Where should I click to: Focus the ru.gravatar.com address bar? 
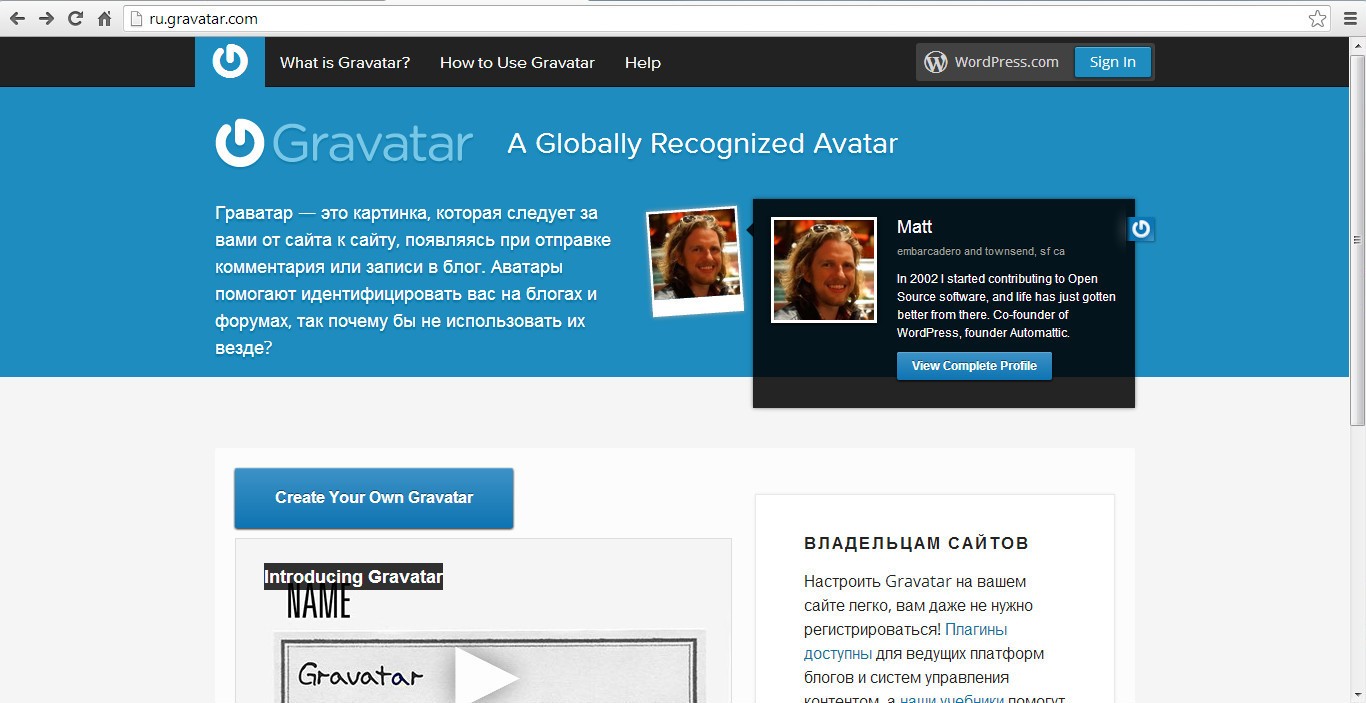(728, 18)
